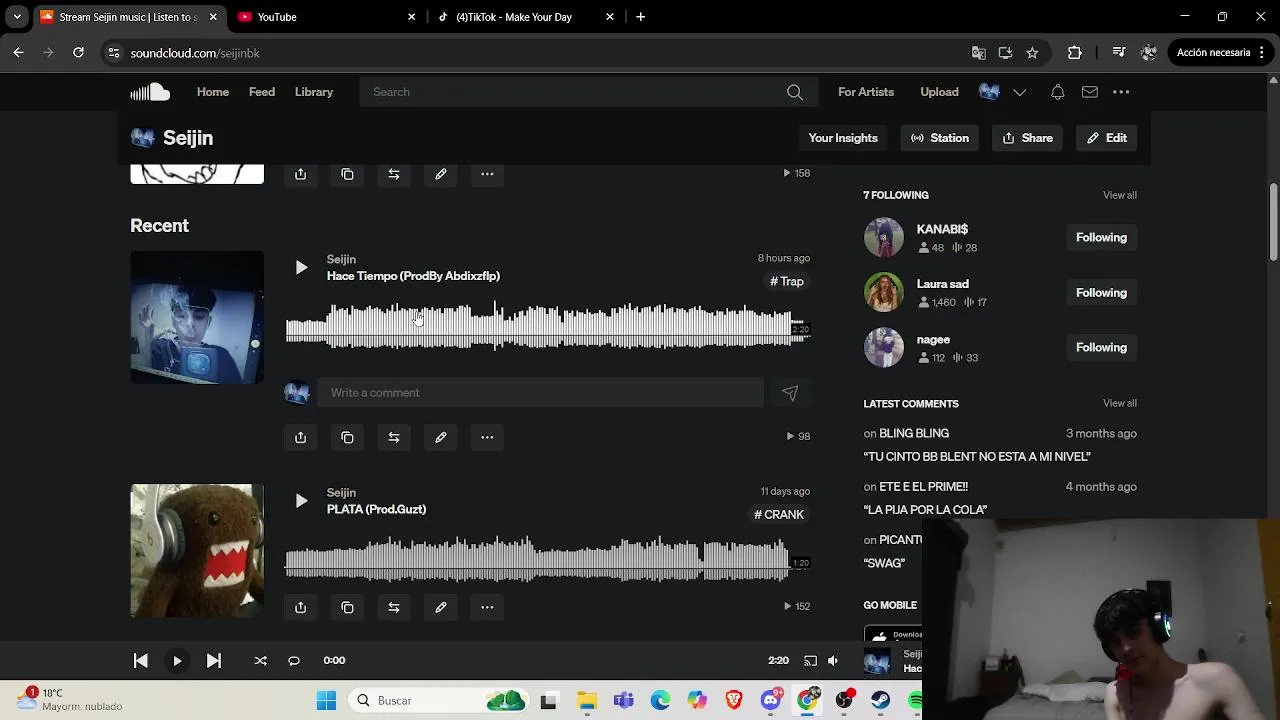The image size is (1280, 720).
Task: Reload the page in Chrome
Action: pos(78,53)
